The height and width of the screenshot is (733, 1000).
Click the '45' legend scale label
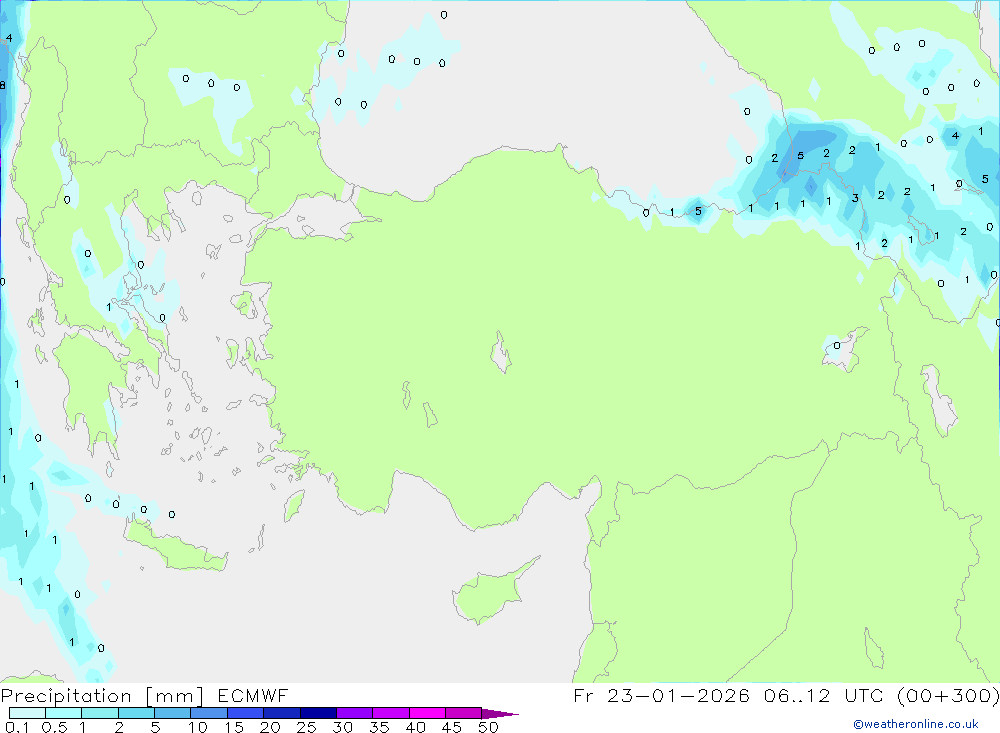(x=452, y=727)
